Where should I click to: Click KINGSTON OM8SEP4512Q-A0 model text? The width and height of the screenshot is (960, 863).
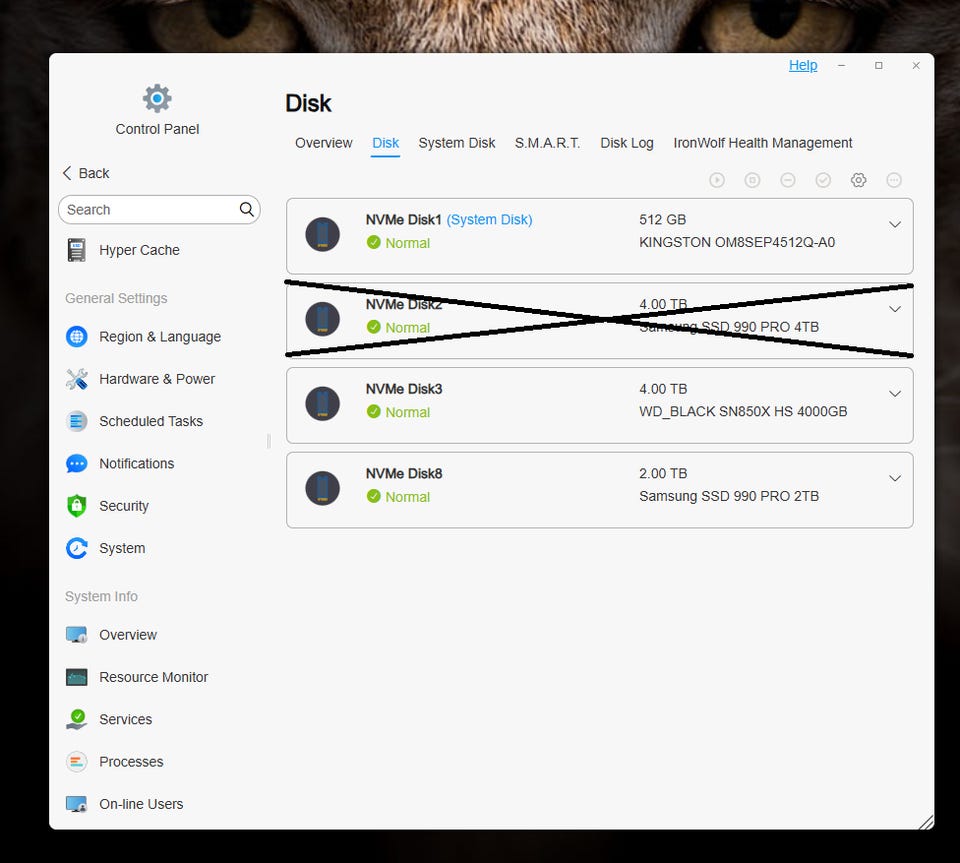[737, 242]
